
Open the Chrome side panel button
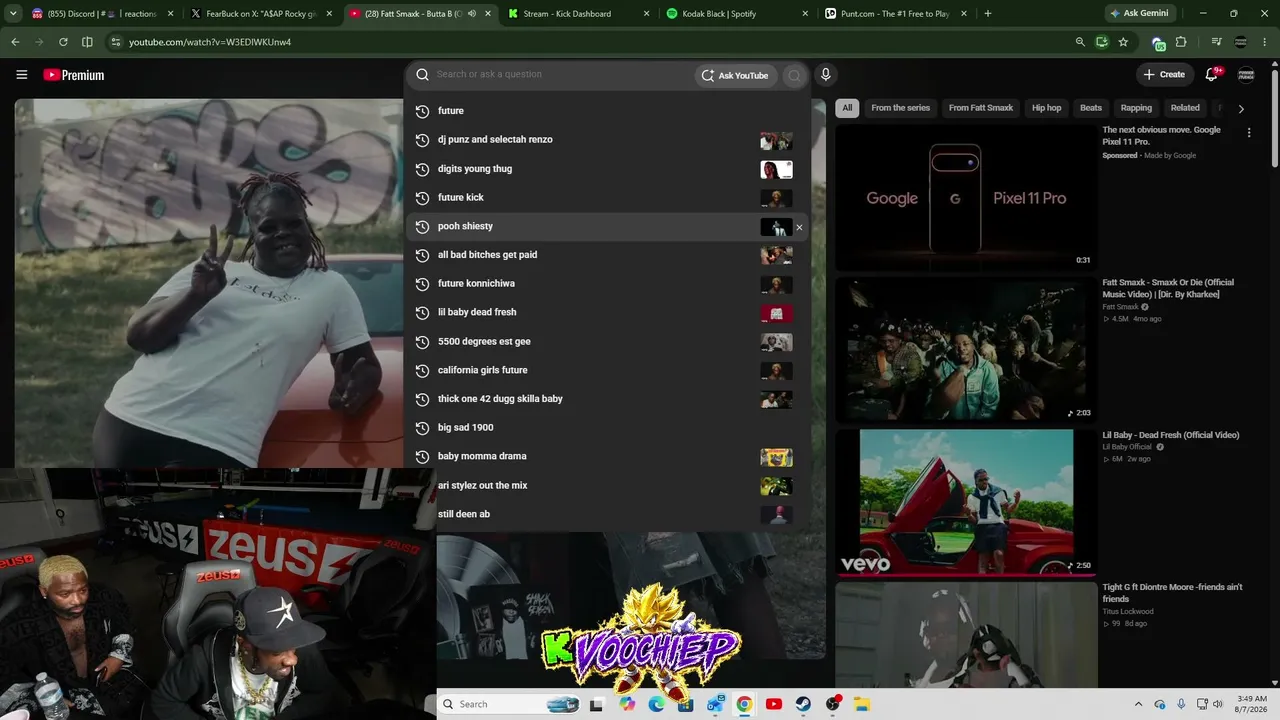point(87,42)
